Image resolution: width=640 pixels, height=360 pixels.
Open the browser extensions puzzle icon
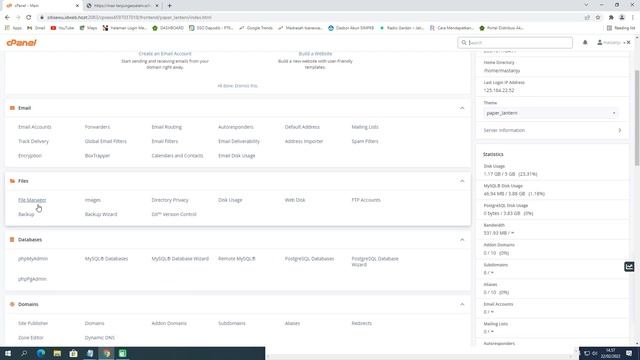(x=611, y=18)
